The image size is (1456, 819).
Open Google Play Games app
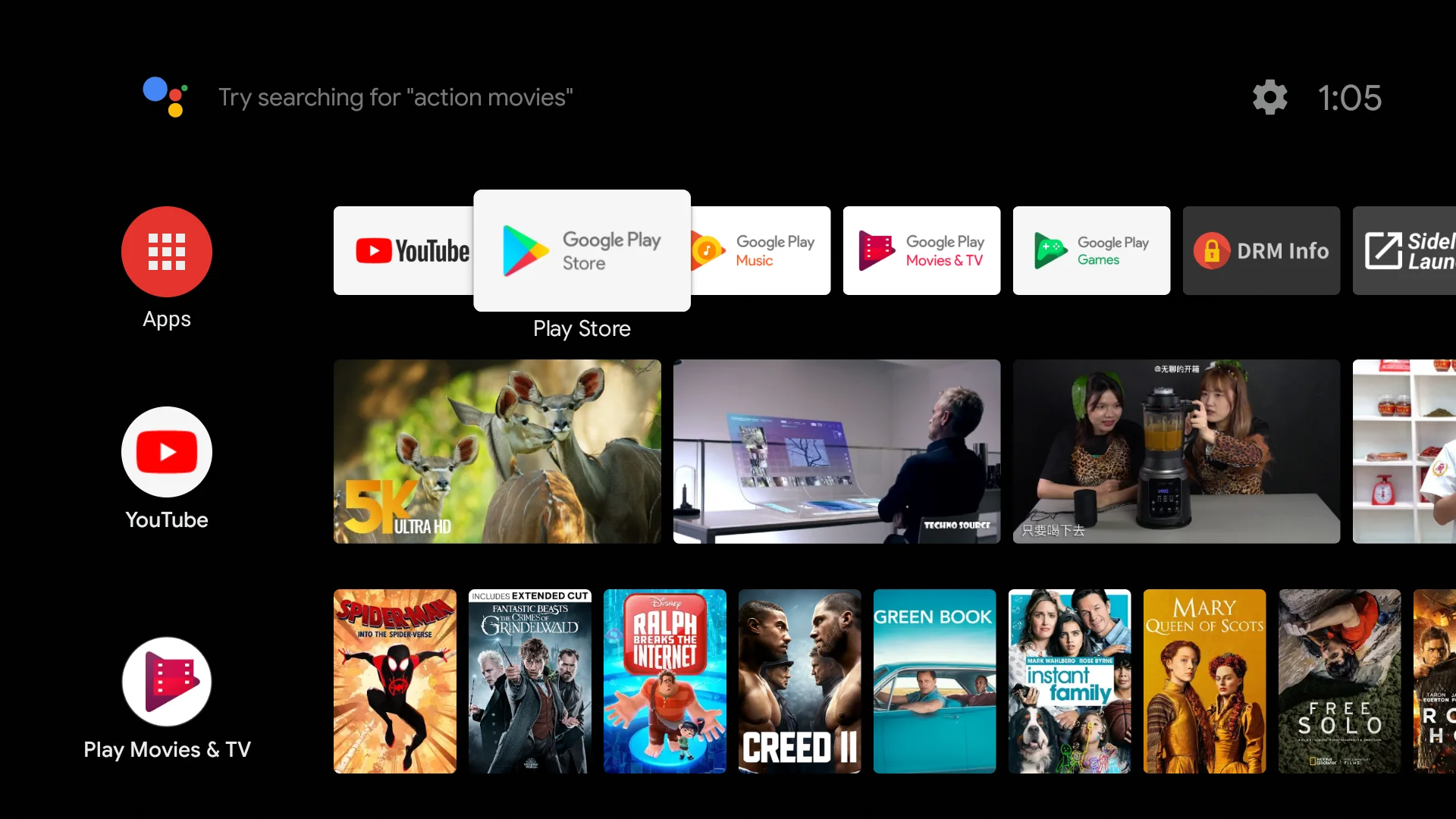[x=1092, y=251]
